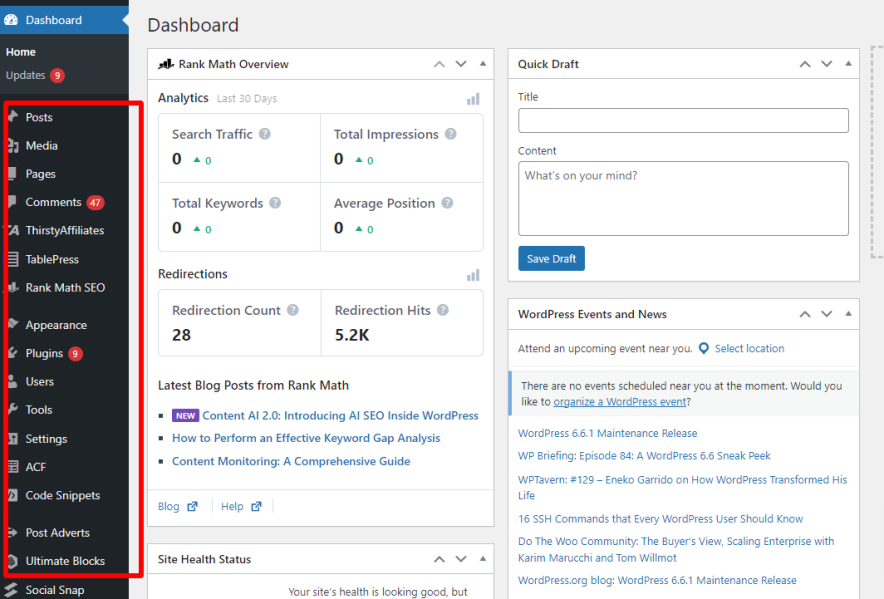Click the Plugins icon in the sidebar
Image resolution: width=884 pixels, height=599 pixels.
[12, 353]
